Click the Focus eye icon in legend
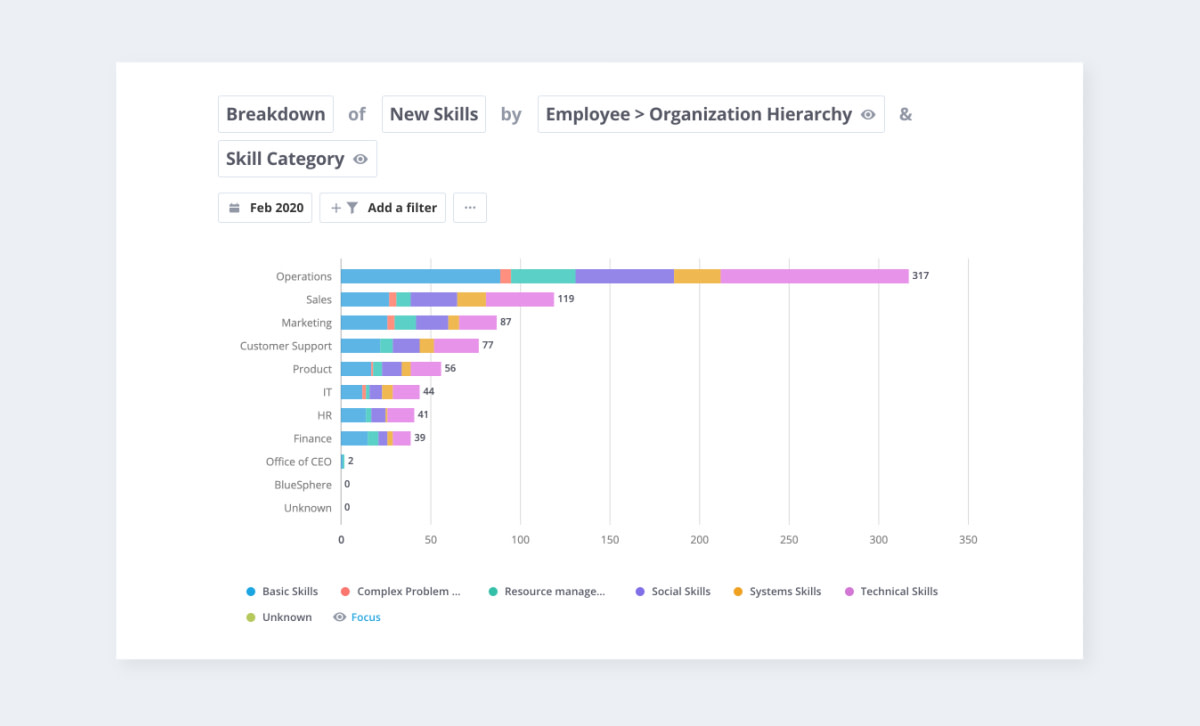Screen dimensions: 1200x726 339,617
